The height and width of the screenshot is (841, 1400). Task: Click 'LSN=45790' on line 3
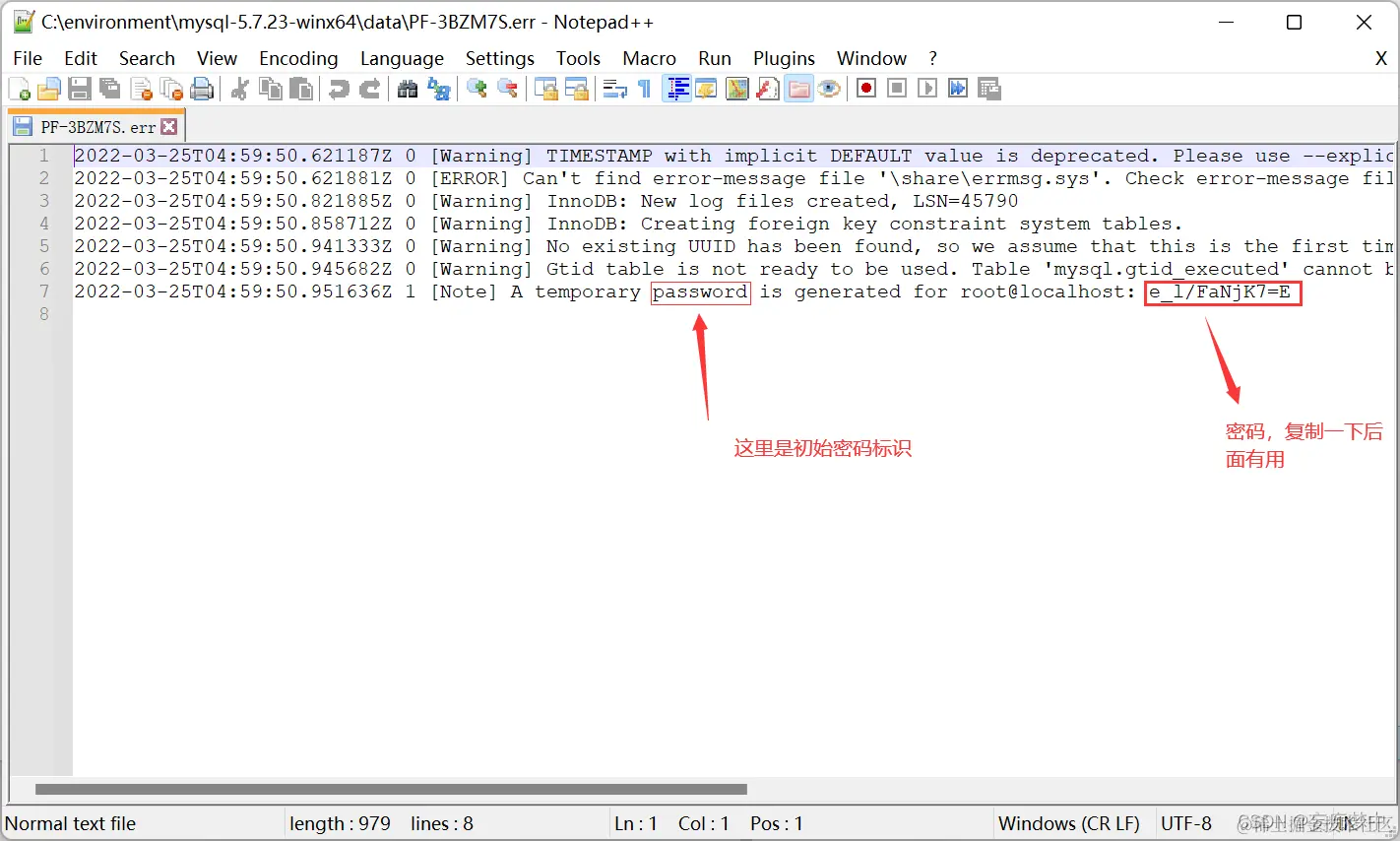[965, 201]
